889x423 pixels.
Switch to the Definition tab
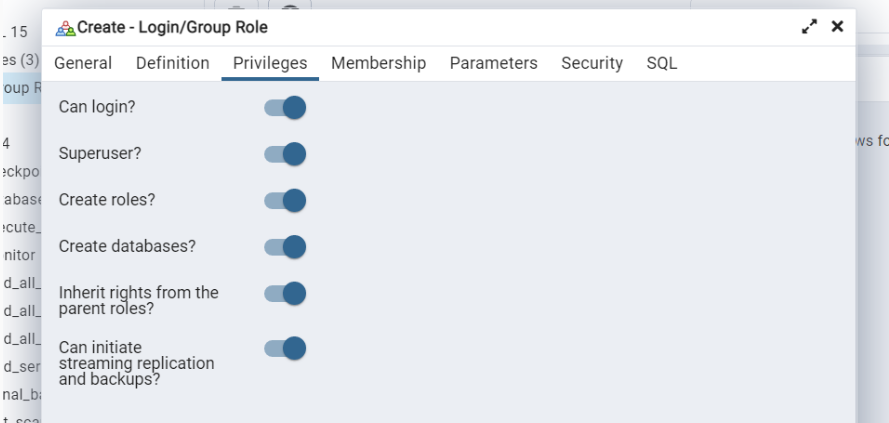point(172,63)
